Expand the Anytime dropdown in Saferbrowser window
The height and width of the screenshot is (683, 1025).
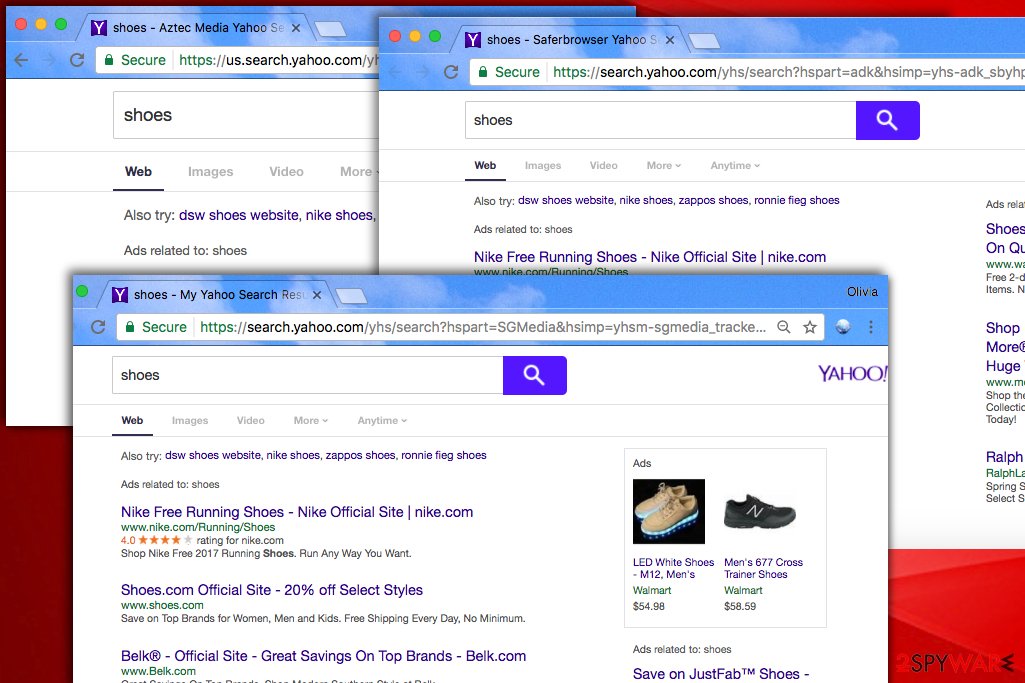click(x=735, y=165)
